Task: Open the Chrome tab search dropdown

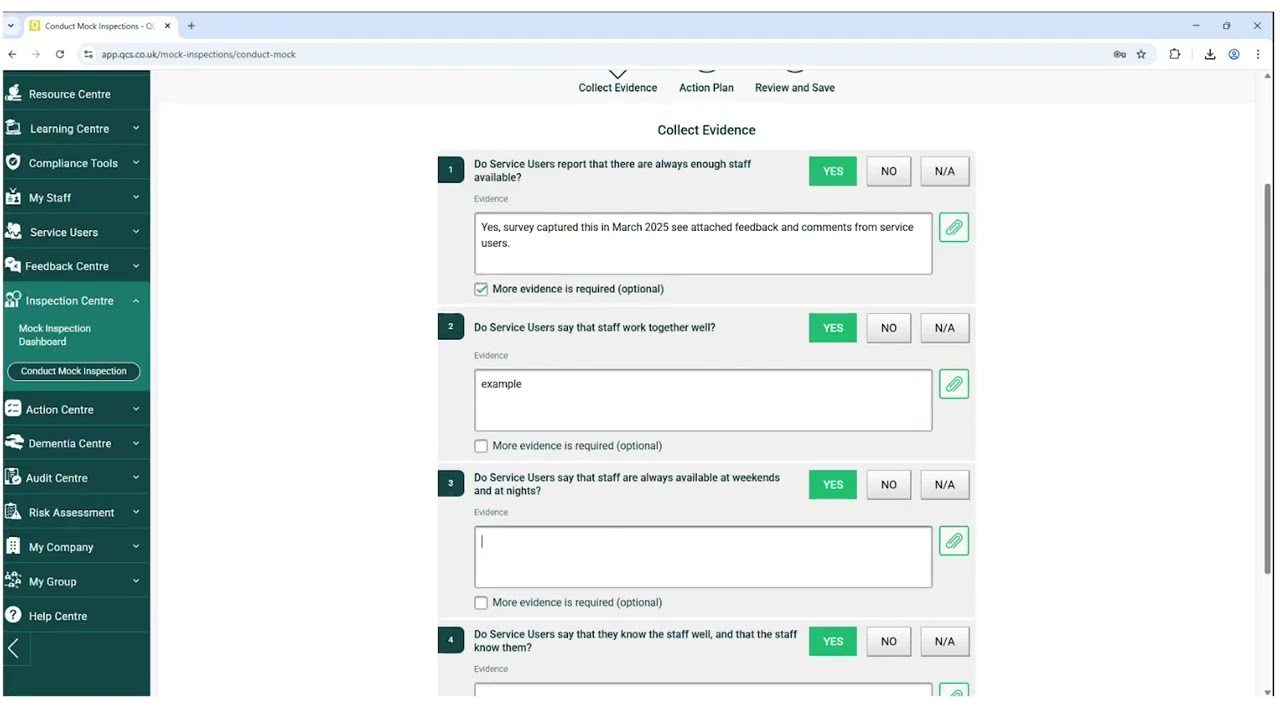Action: click(11, 26)
